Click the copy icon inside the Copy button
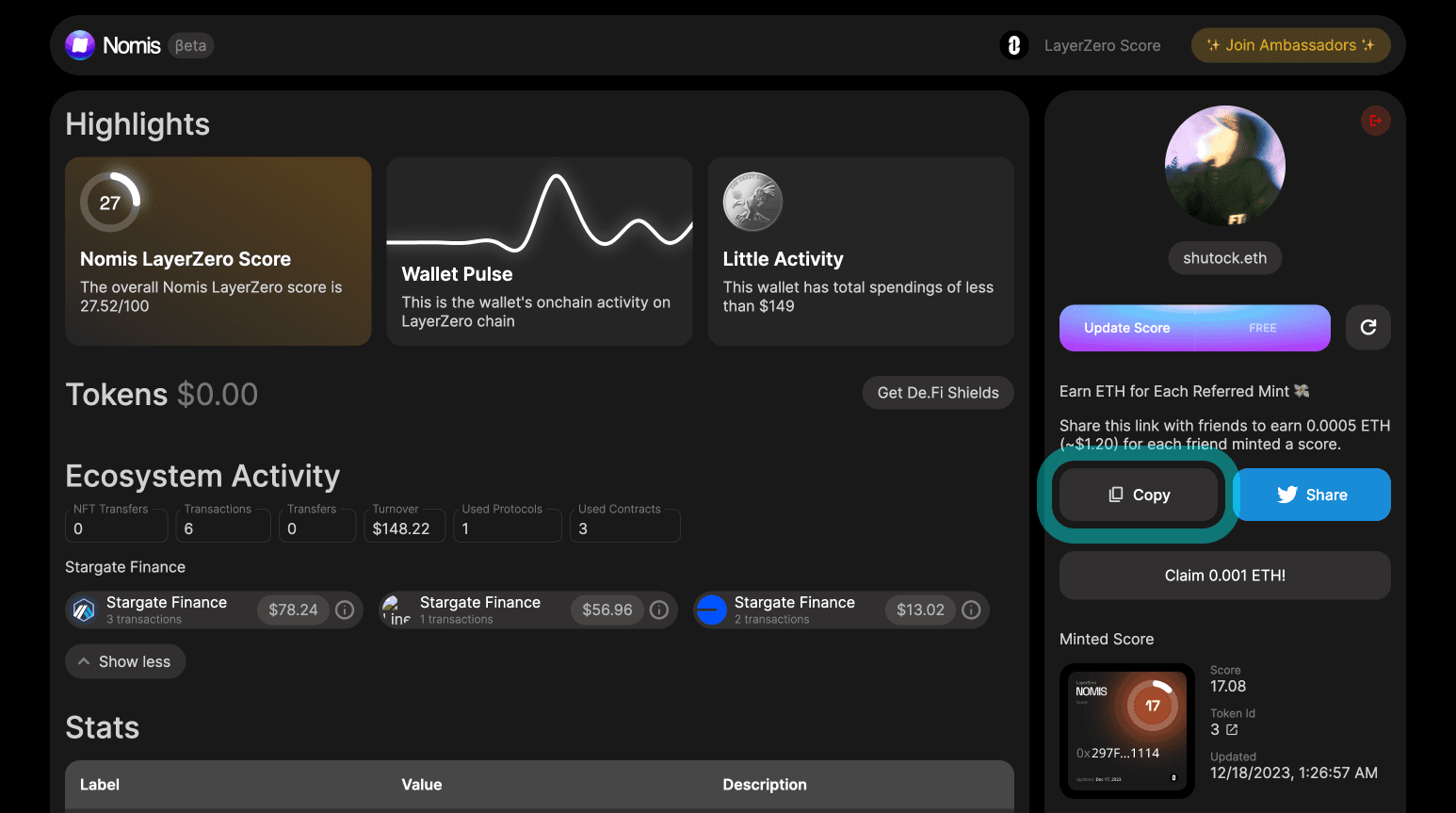The height and width of the screenshot is (813, 1456). [1116, 494]
